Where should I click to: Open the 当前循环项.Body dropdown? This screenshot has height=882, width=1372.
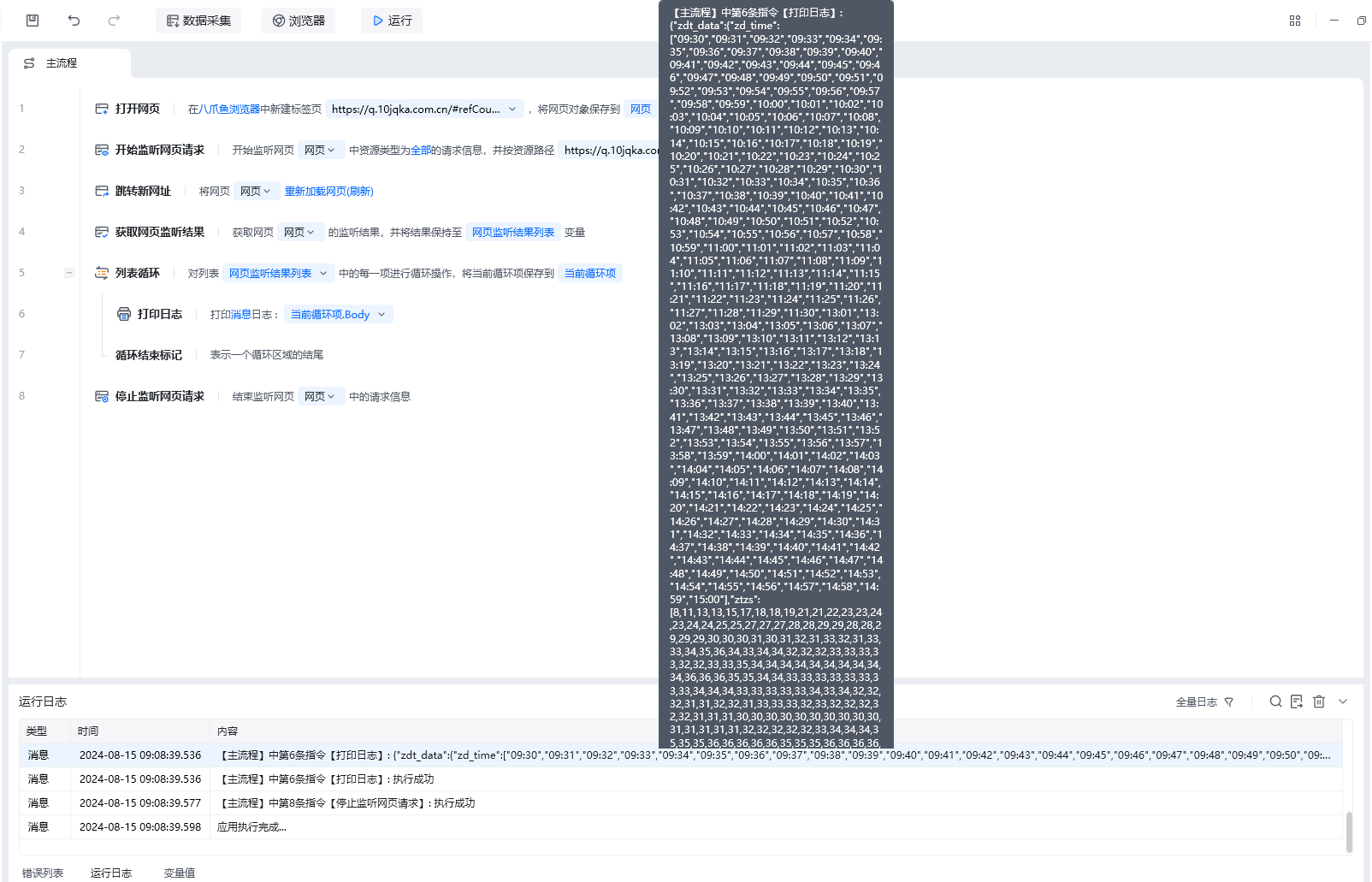339,314
